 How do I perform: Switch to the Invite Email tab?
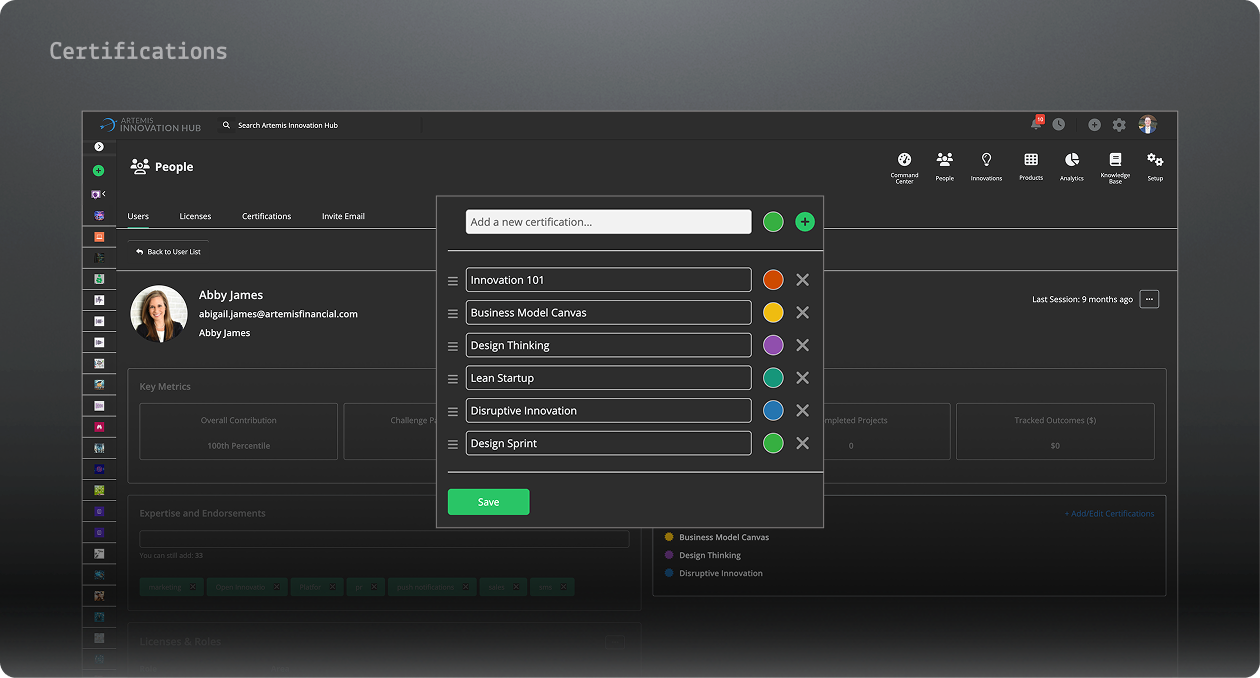coord(343,216)
